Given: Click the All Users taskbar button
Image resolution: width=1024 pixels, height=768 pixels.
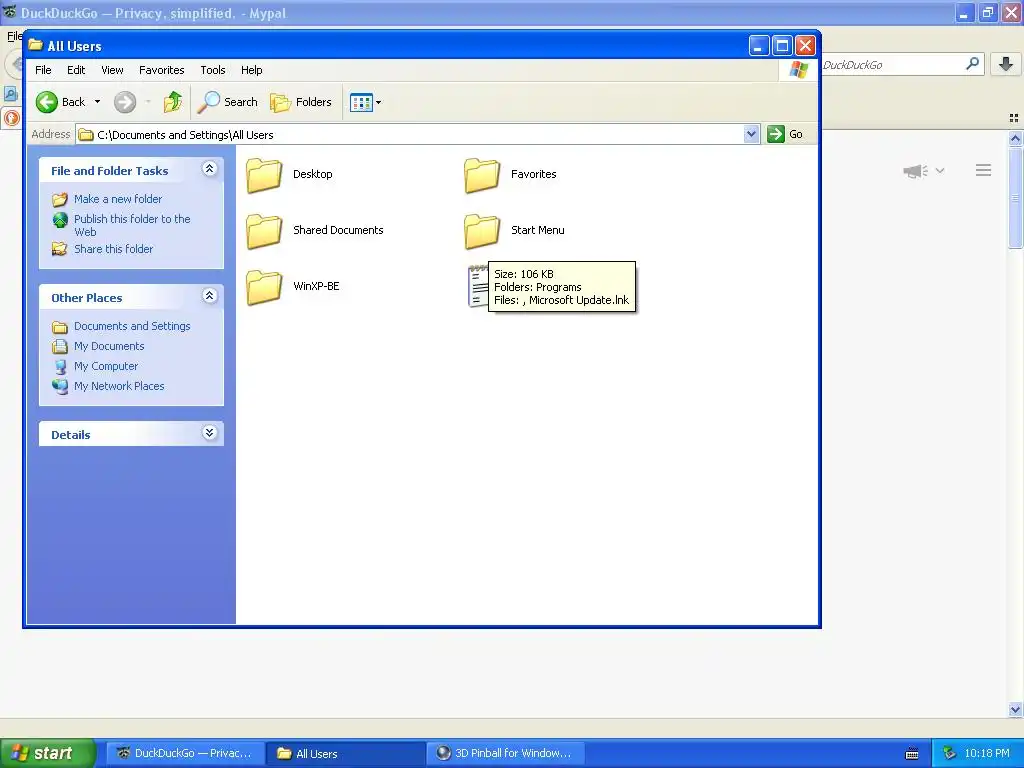Looking at the screenshot, I should (x=346, y=753).
